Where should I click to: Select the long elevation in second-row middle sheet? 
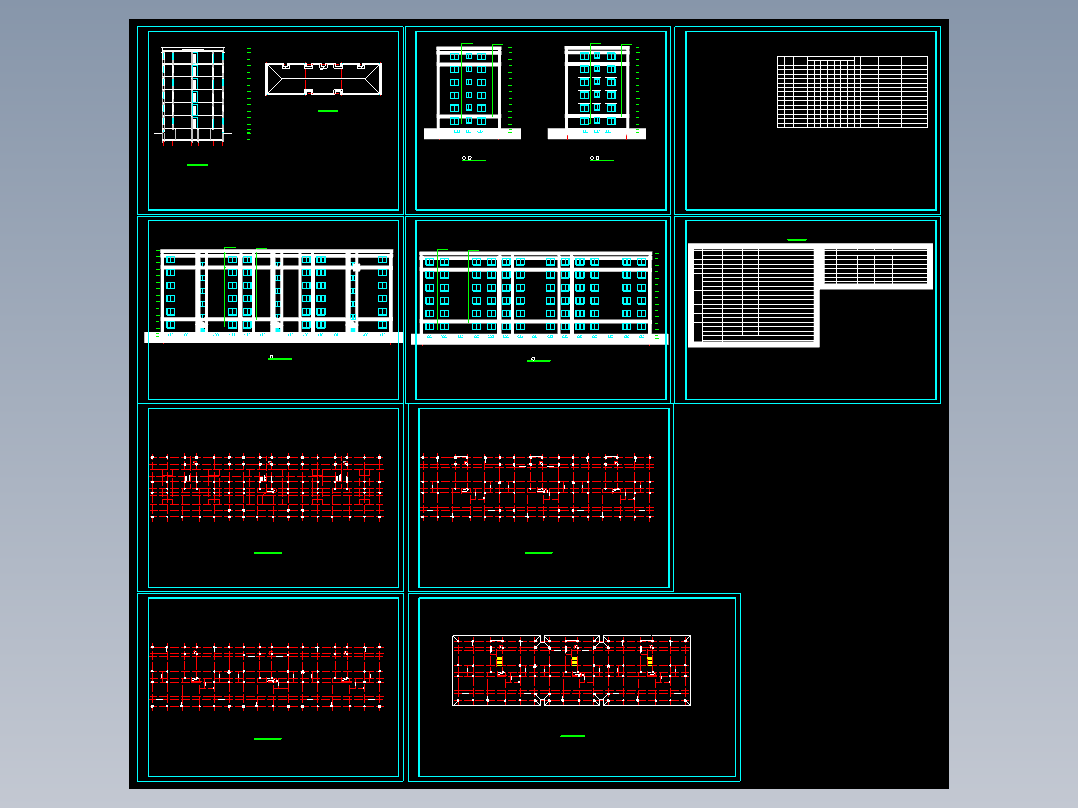coord(539,297)
